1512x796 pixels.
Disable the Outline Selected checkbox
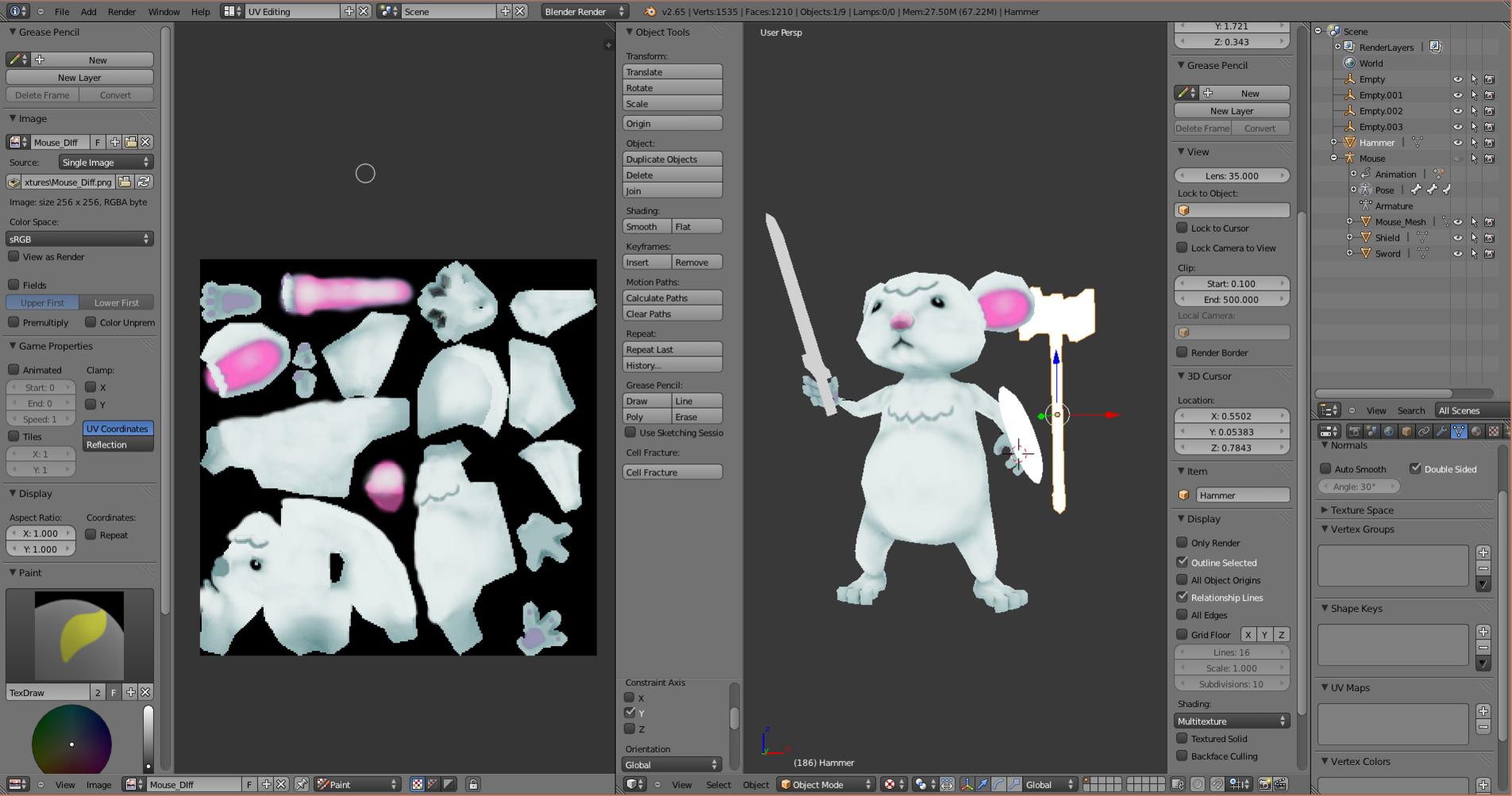1182,562
